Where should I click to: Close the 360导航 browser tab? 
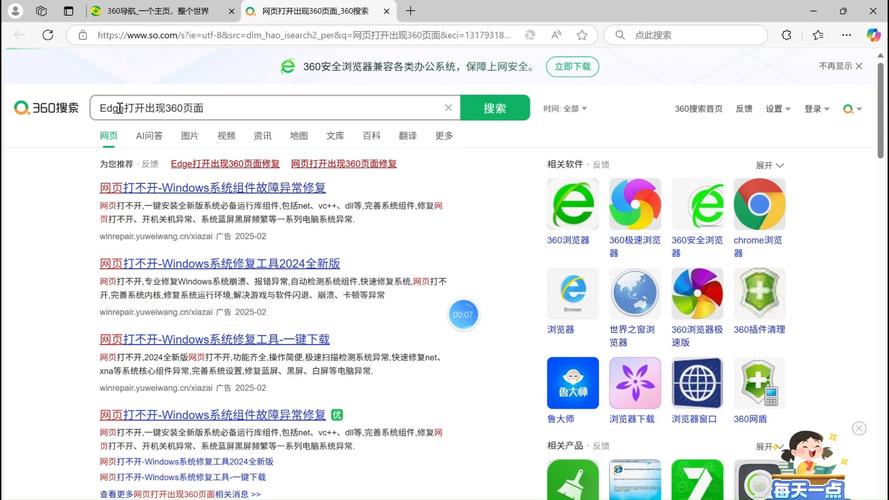click(x=231, y=11)
